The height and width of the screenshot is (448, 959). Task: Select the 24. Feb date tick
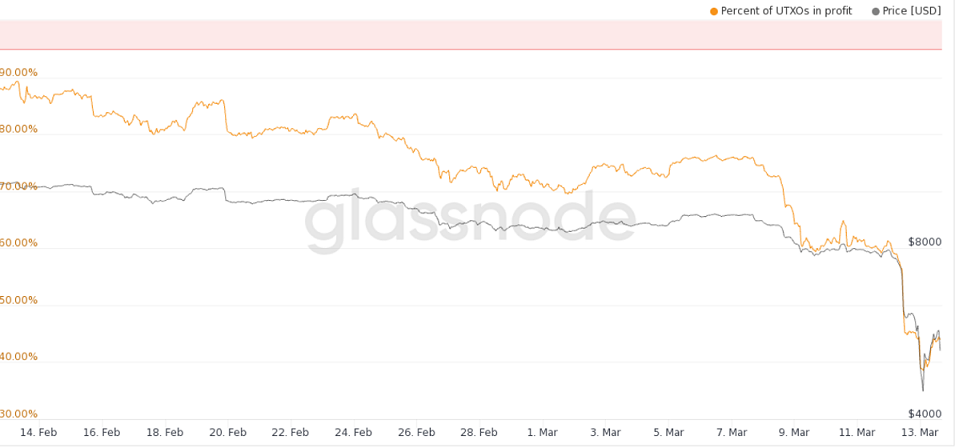(354, 432)
